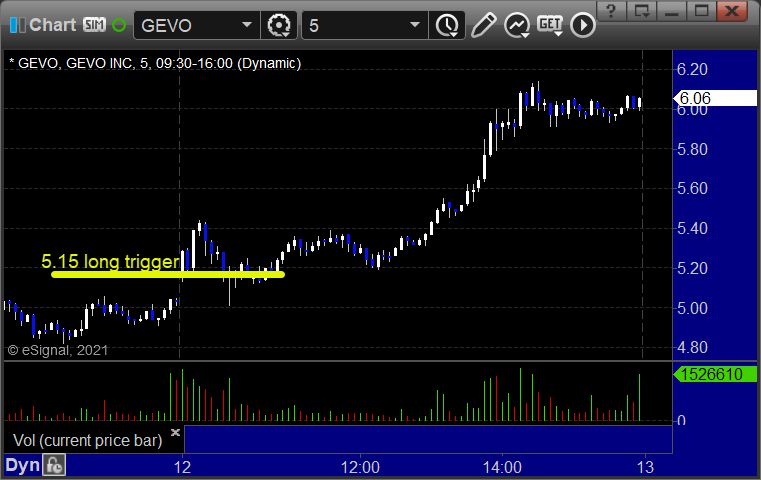Screen dimensions: 761x480
Task: Minimize the chart window
Action: (x=672, y=11)
